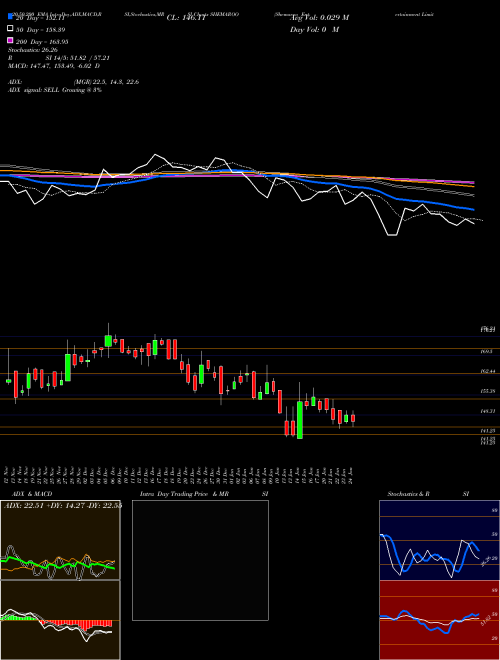The height and width of the screenshot is (660, 500).
Task: Click the blue 20 Day legend swatch
Action: click(11, 17)
